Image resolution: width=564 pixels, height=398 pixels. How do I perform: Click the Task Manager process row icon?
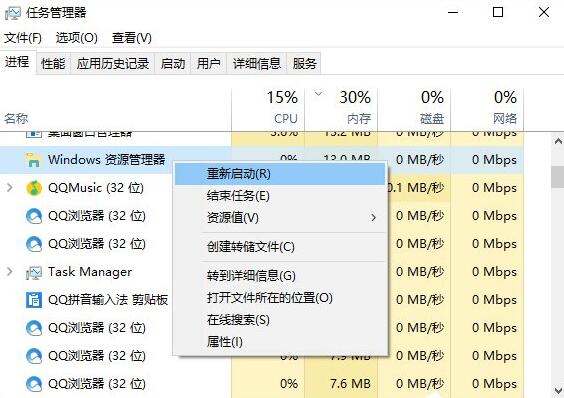coord(34,272)
